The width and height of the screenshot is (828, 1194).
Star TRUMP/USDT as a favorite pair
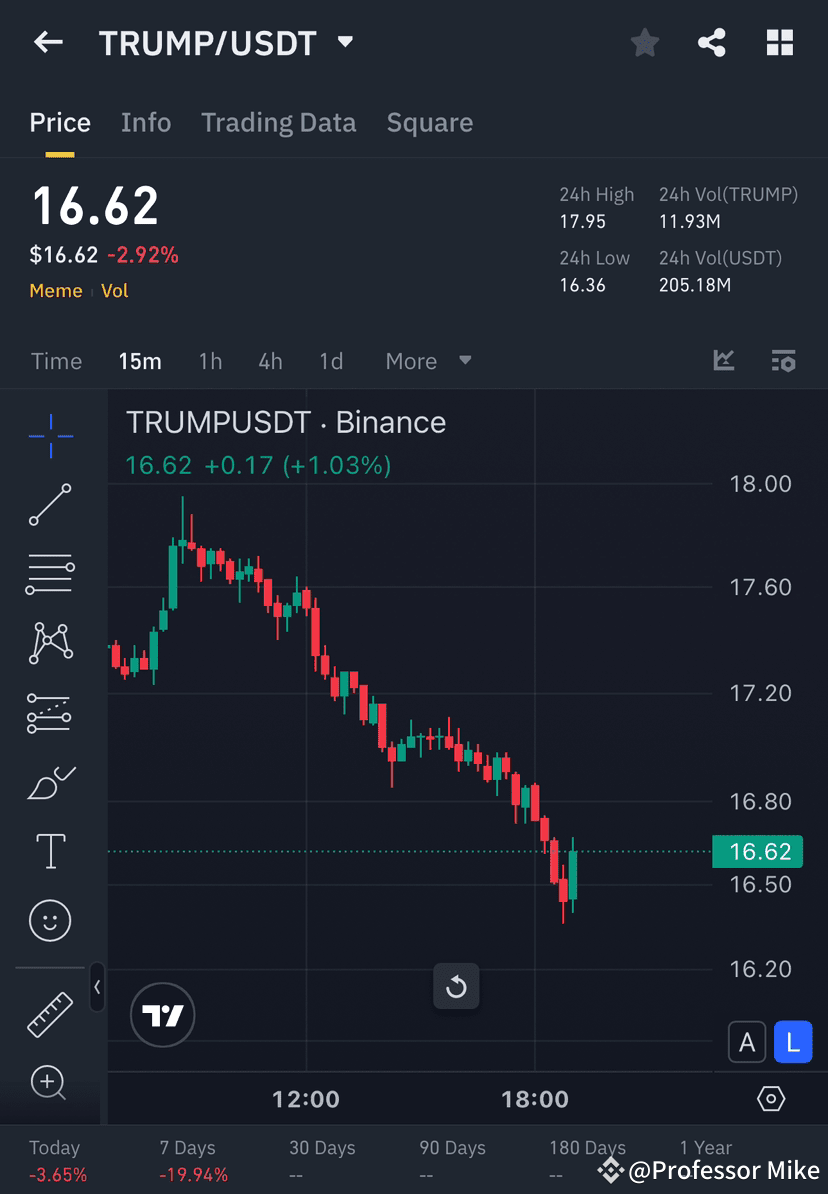point(644,42)
